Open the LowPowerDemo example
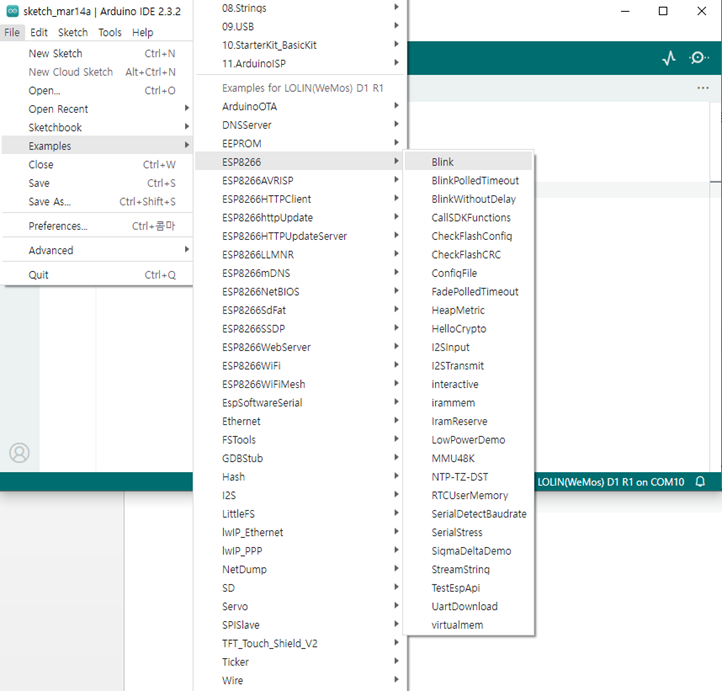 coord(468,440)
